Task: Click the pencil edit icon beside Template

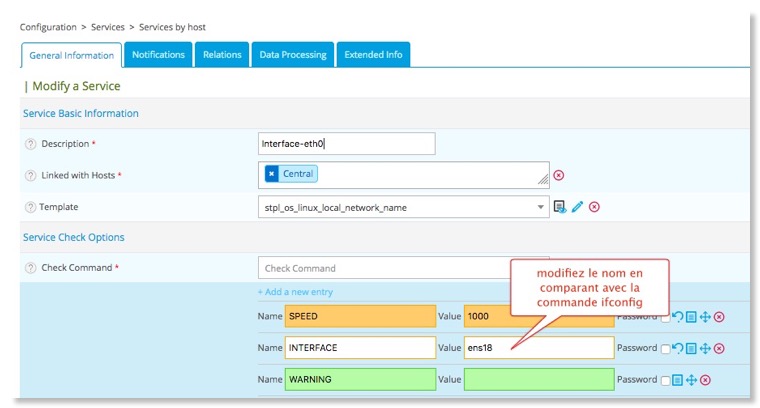Action: click(577, 207)
